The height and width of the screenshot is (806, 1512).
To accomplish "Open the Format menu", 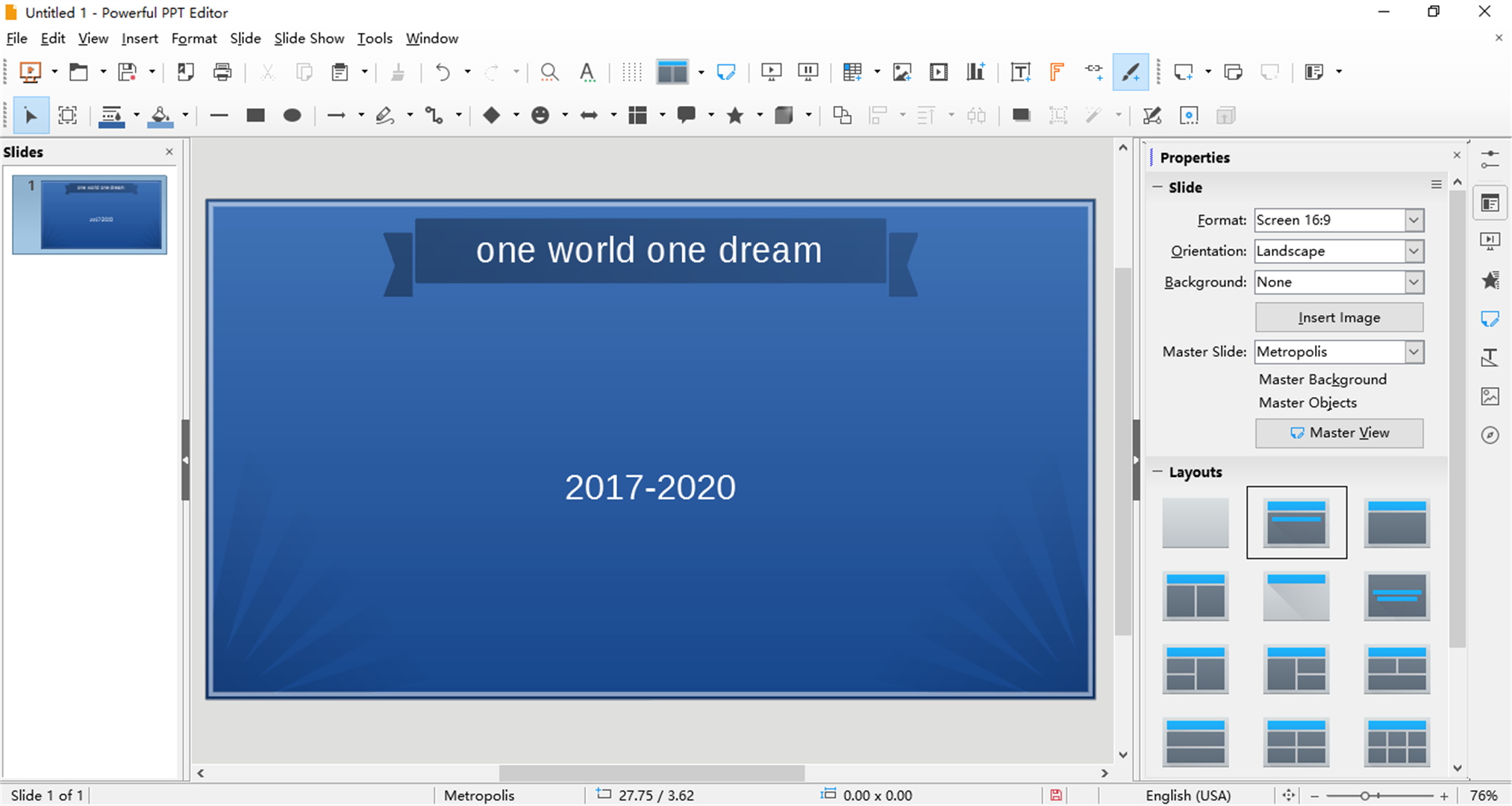I will 193,38.
